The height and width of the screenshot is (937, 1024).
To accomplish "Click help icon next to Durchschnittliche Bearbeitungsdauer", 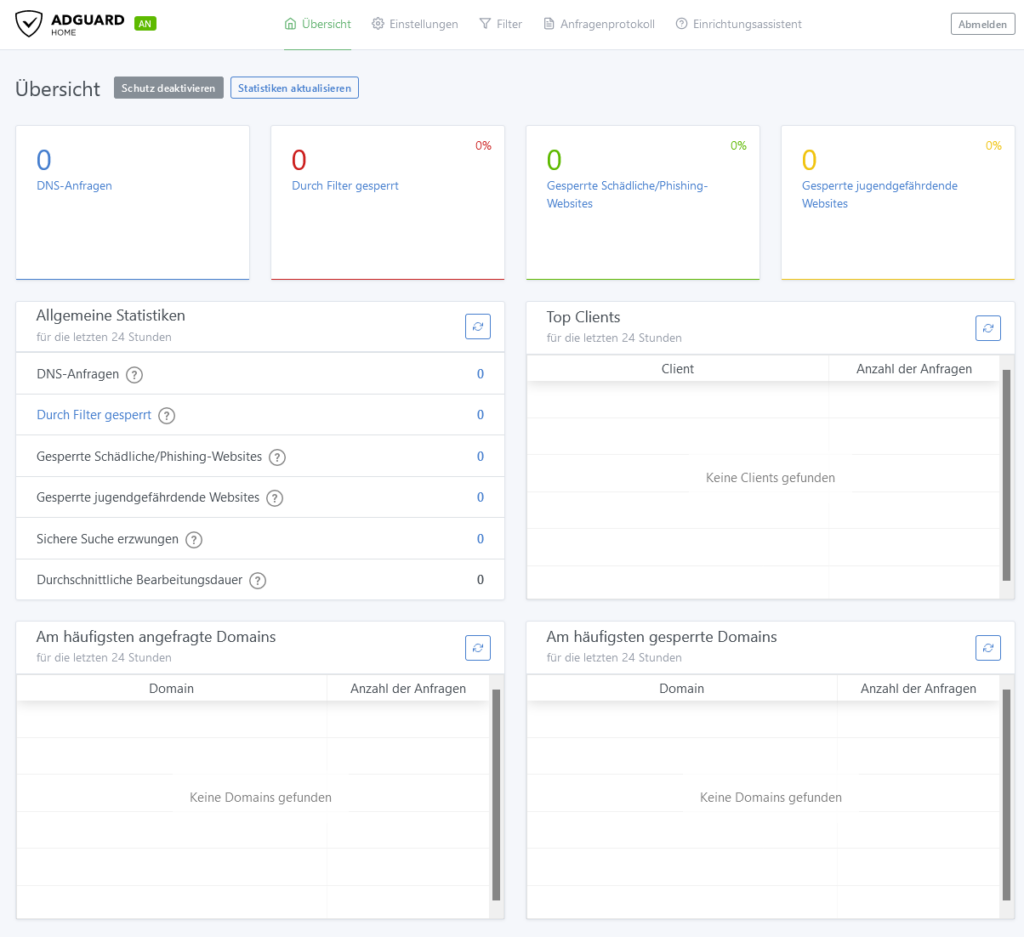I will pos(258,581).
